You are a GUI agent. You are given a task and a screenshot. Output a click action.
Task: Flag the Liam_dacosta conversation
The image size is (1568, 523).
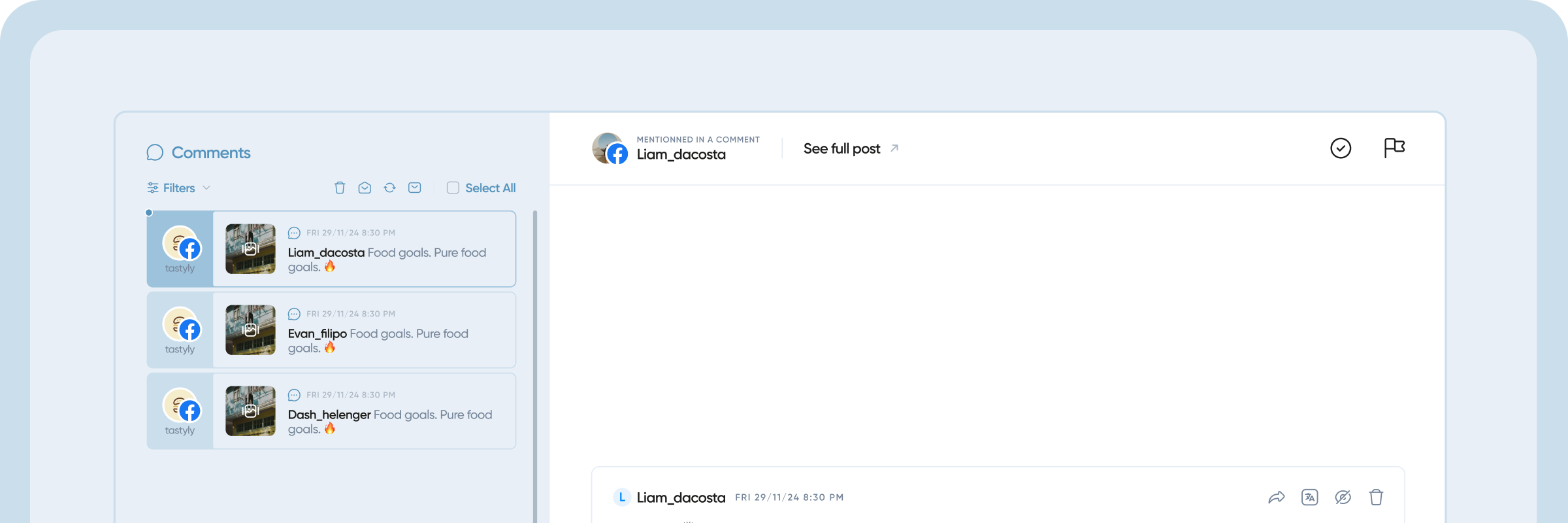click(1394, 148)
